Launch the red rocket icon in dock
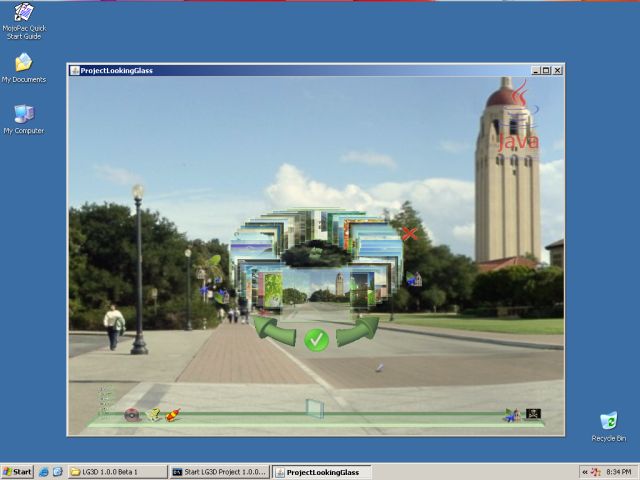Image resolution: width=640 pixels, height=480 pixels. tap(173, 415)
